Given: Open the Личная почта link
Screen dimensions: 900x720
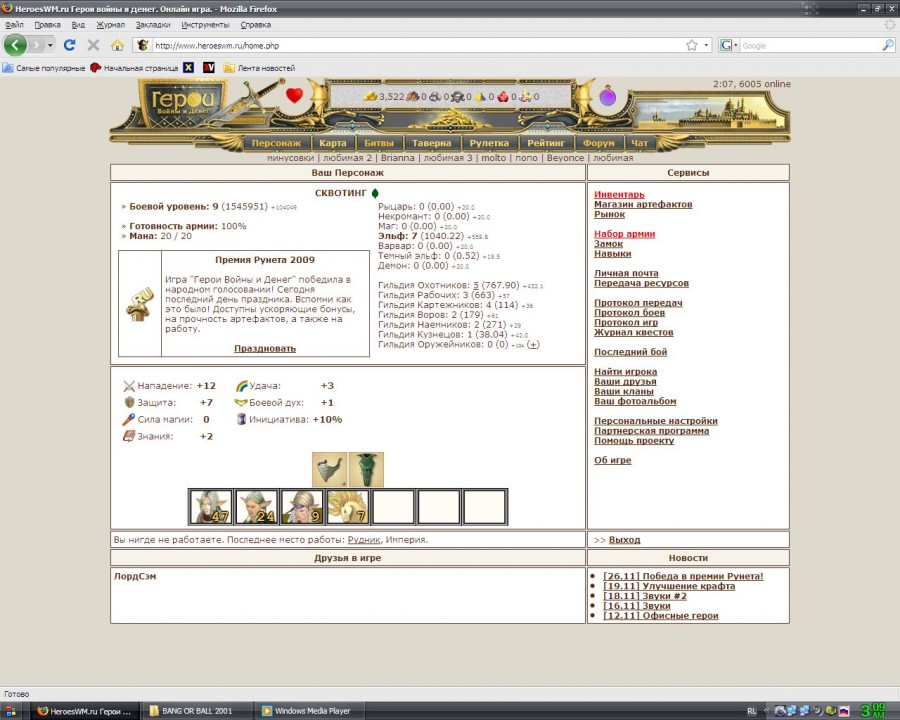Looking at the screenshot, I should pos(626,273).
